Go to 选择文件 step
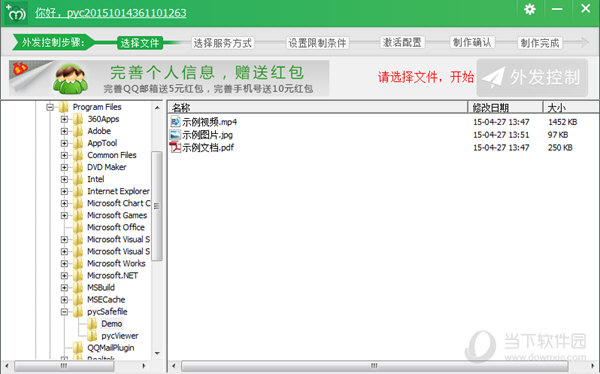Image resolution: width=600 pixels, height=374 pixels. [140, 43]
